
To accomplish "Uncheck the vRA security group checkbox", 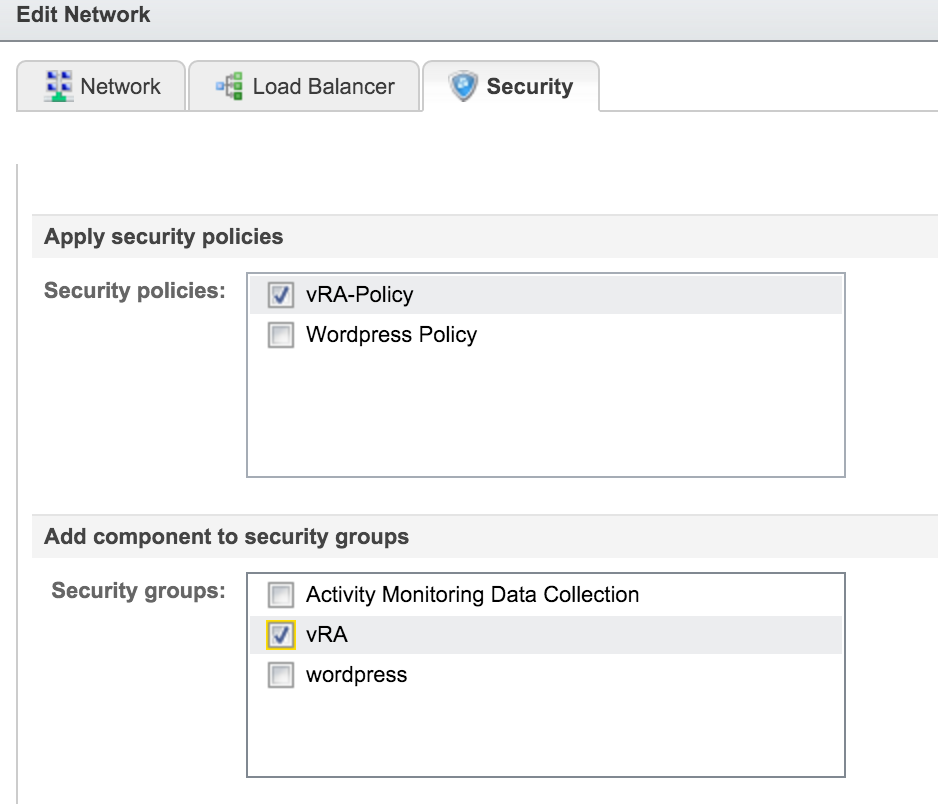I will (x=281, y=635).
